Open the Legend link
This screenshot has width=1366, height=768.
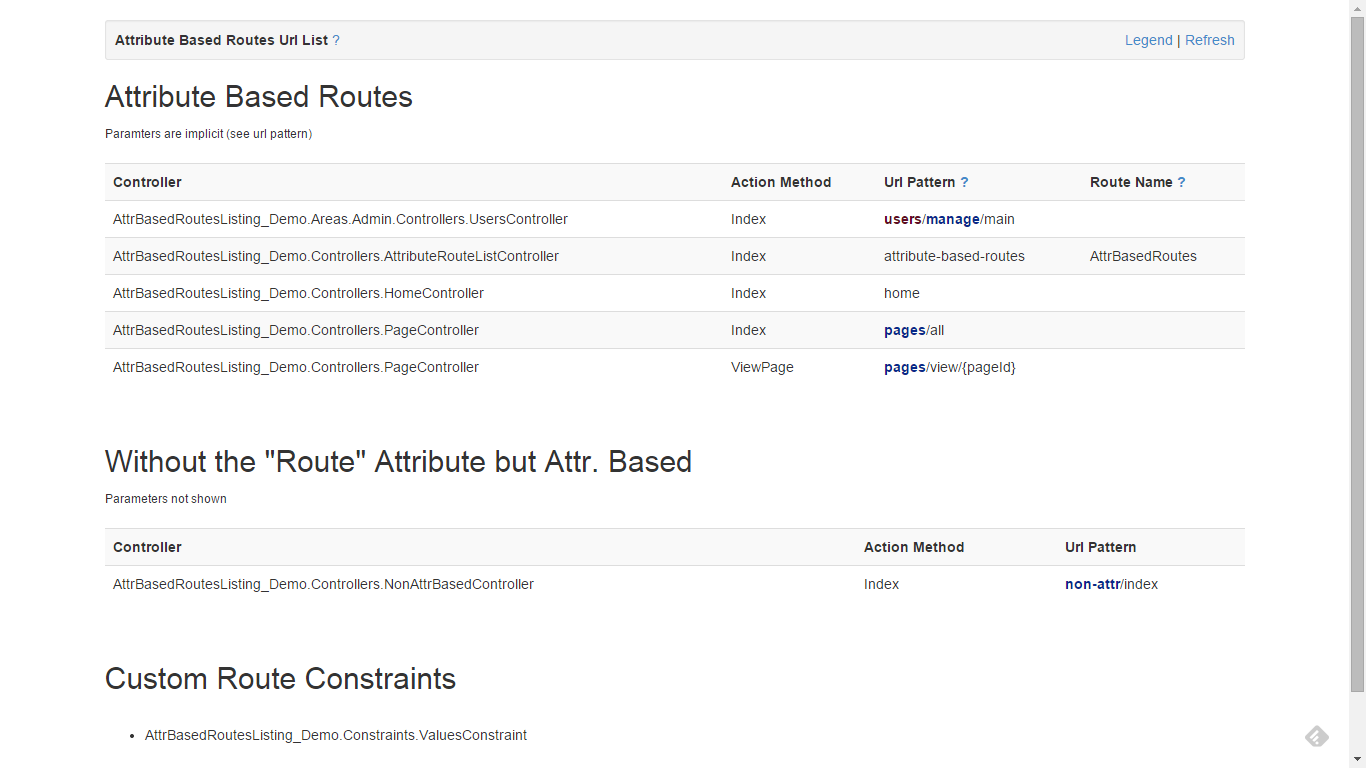1148,40
